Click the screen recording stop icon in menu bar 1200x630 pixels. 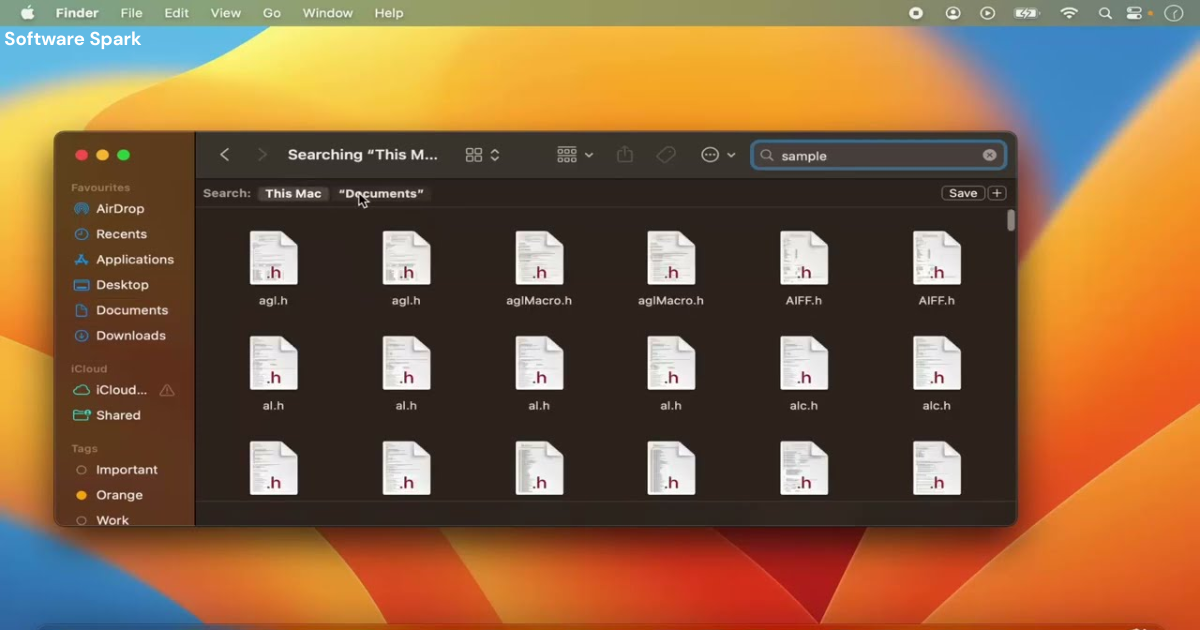[x=916, y=13]
